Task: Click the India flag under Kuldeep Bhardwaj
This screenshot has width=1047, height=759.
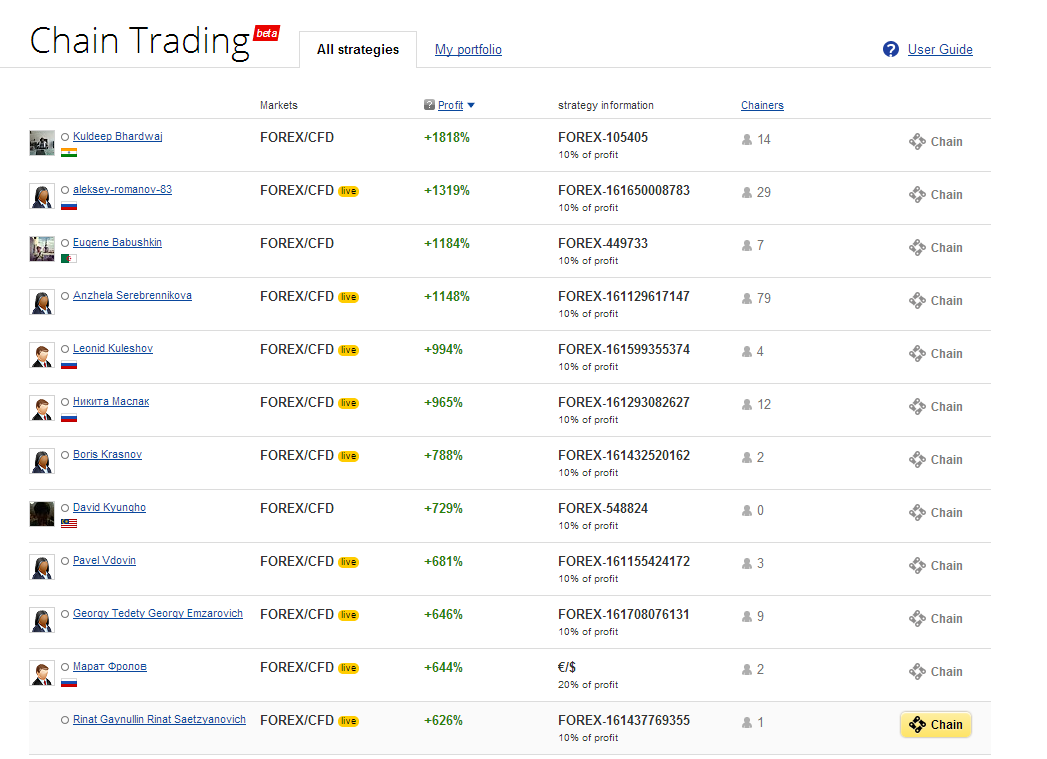Action: point(69,153)
